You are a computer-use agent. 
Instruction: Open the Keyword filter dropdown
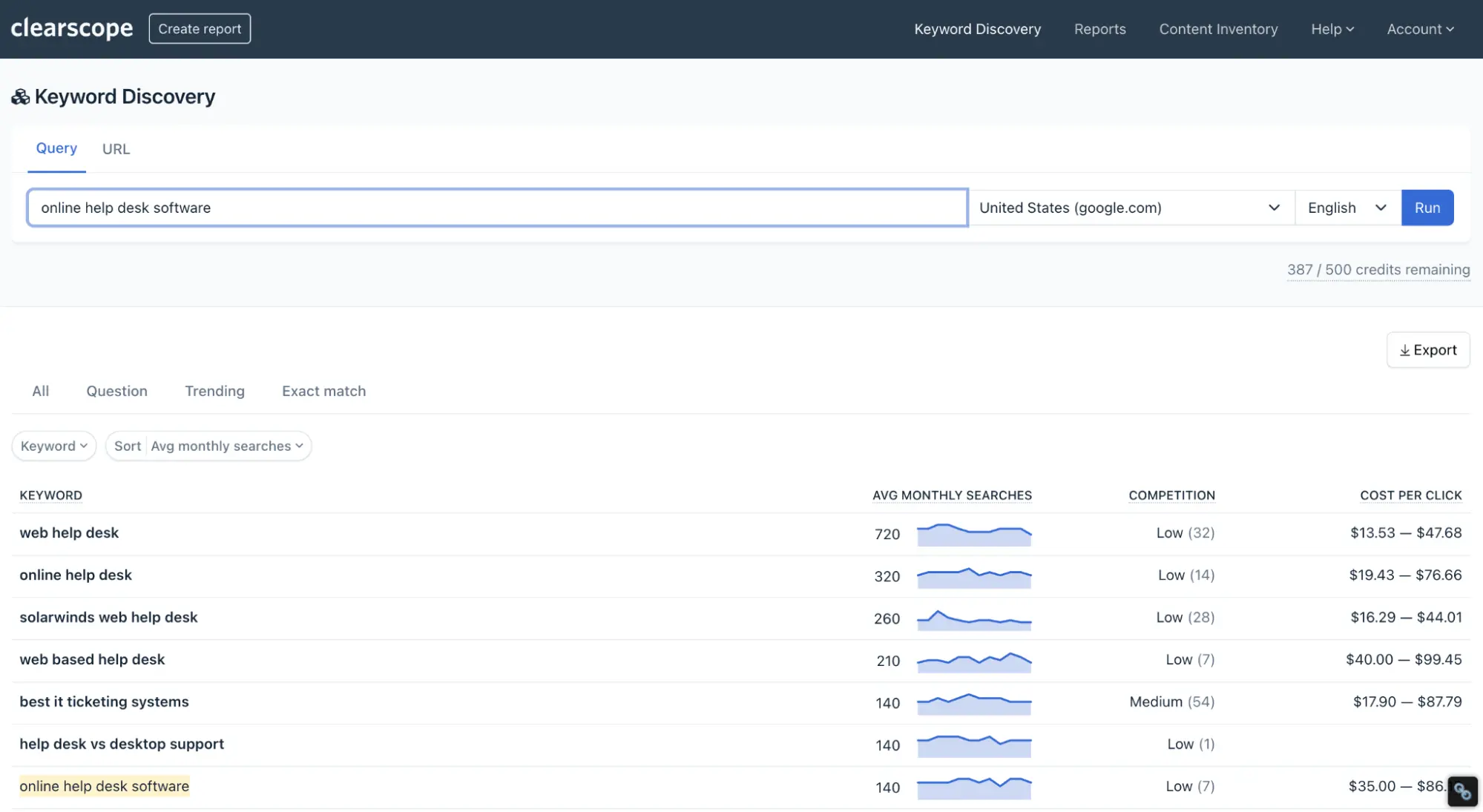point(54,446)
